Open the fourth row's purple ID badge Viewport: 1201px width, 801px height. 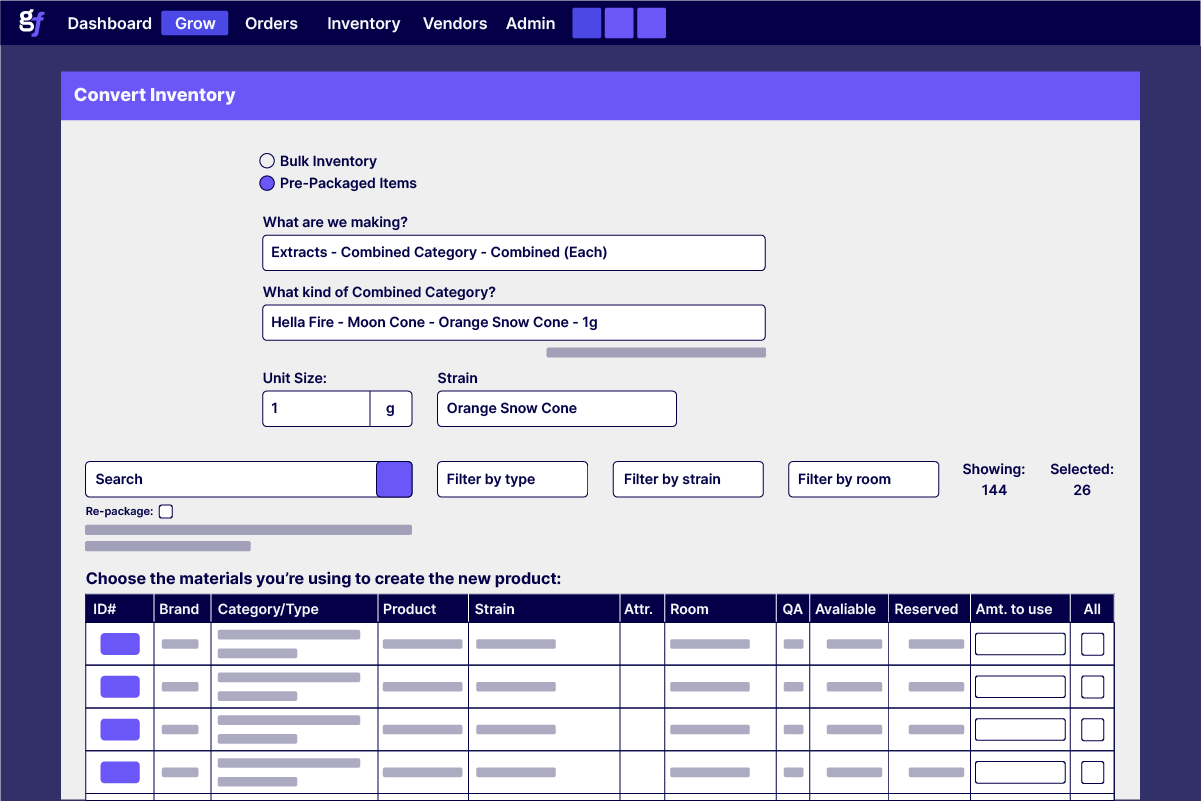[120, 772]
